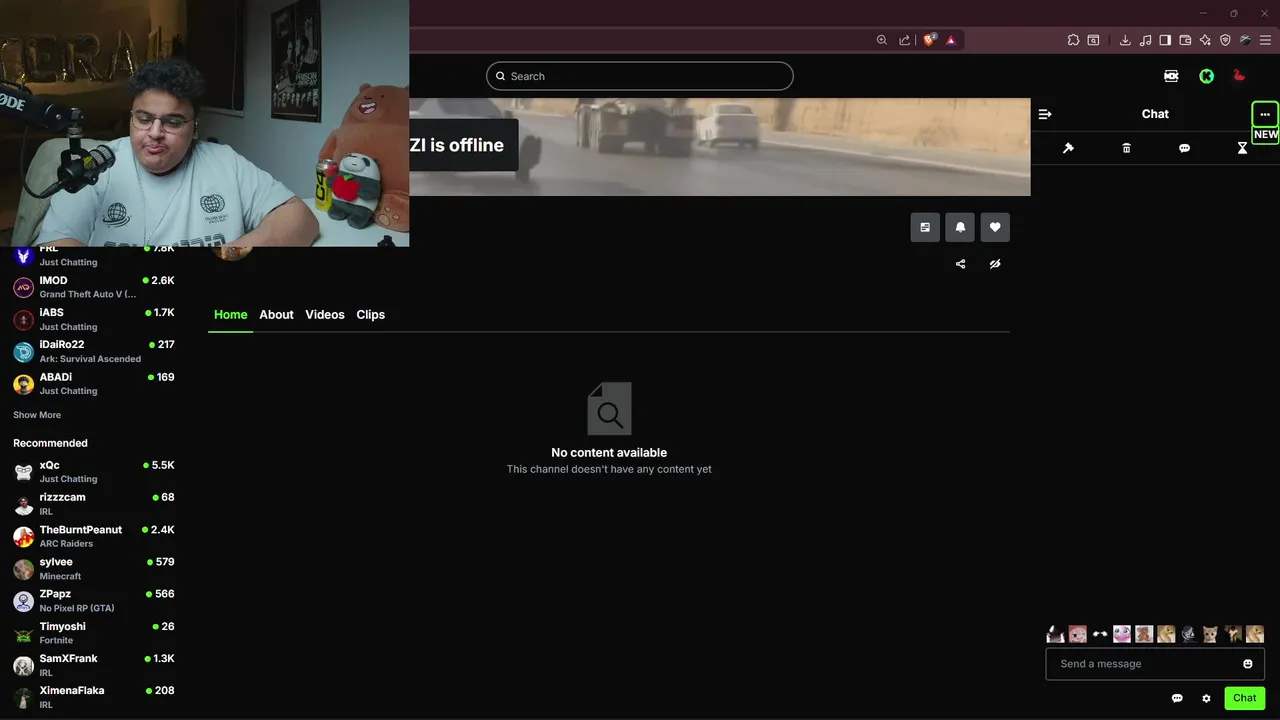Click the list icon button beside bell
Viewport: 1280px width, 720px height.
tap(925, 227)
